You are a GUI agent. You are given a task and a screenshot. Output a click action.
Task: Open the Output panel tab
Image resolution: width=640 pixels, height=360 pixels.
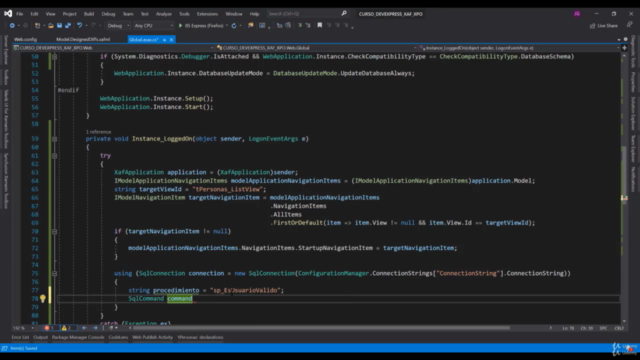40,337
